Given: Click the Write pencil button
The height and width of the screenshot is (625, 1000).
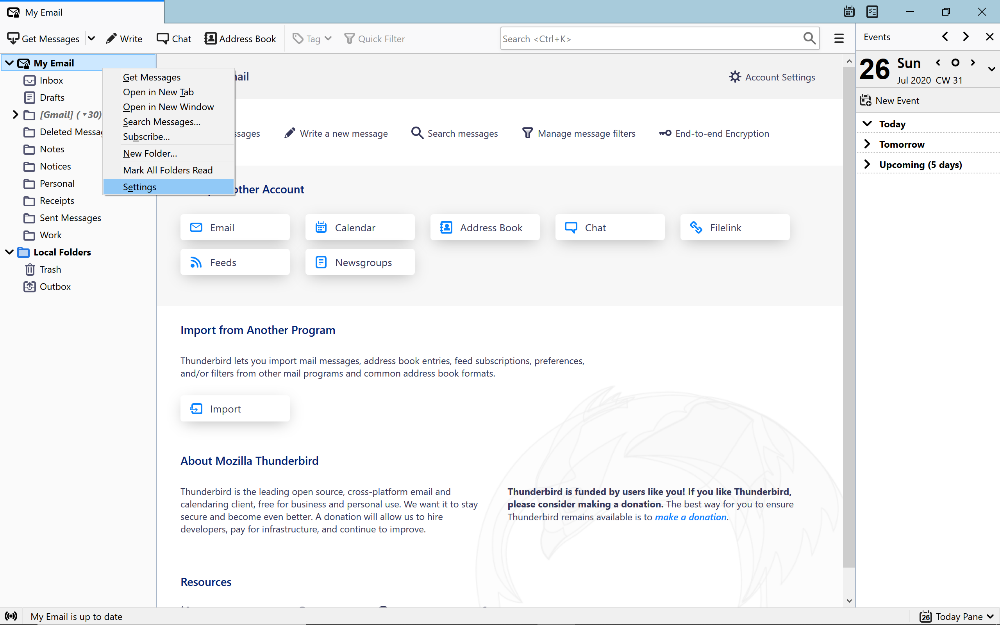Looking at the screenshot, I should (x=124, y=38).
